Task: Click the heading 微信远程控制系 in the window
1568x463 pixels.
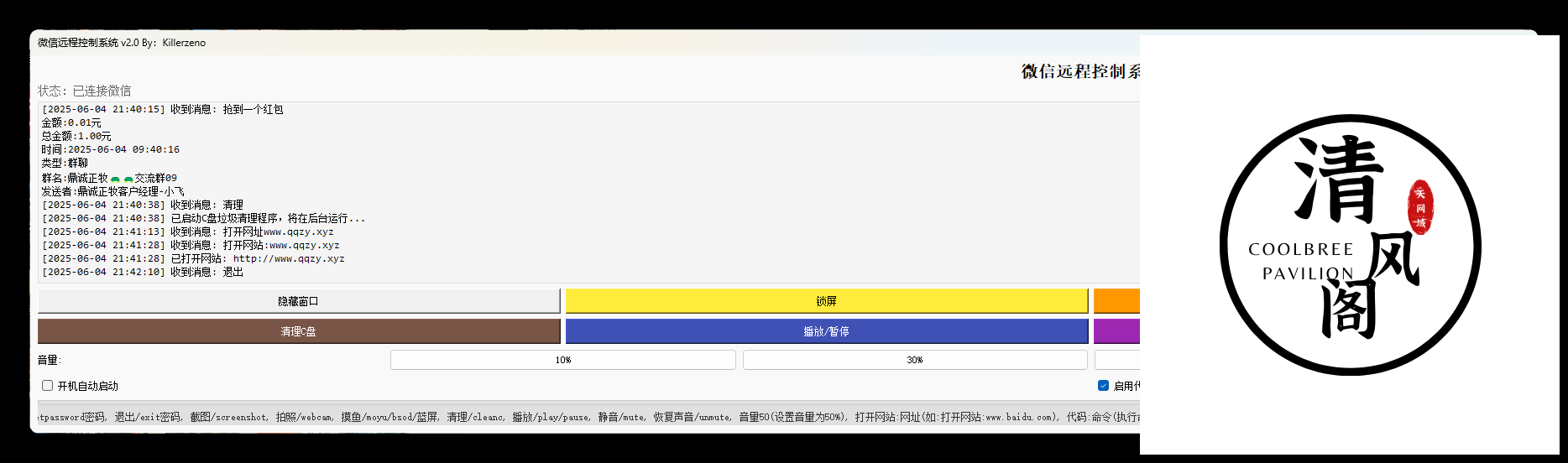Action: tap(1080, 71)
